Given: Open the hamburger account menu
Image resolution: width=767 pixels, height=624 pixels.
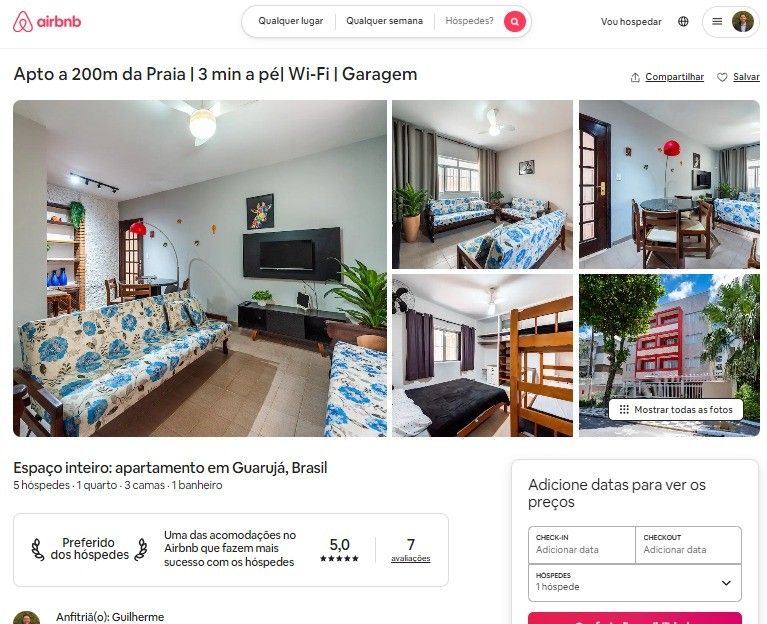Looking at the screenshot, I should (717, 22).
